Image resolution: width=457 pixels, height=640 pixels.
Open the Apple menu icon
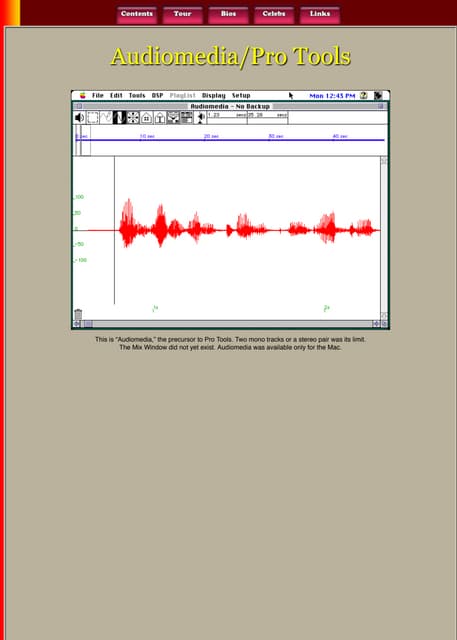(83, 96)
